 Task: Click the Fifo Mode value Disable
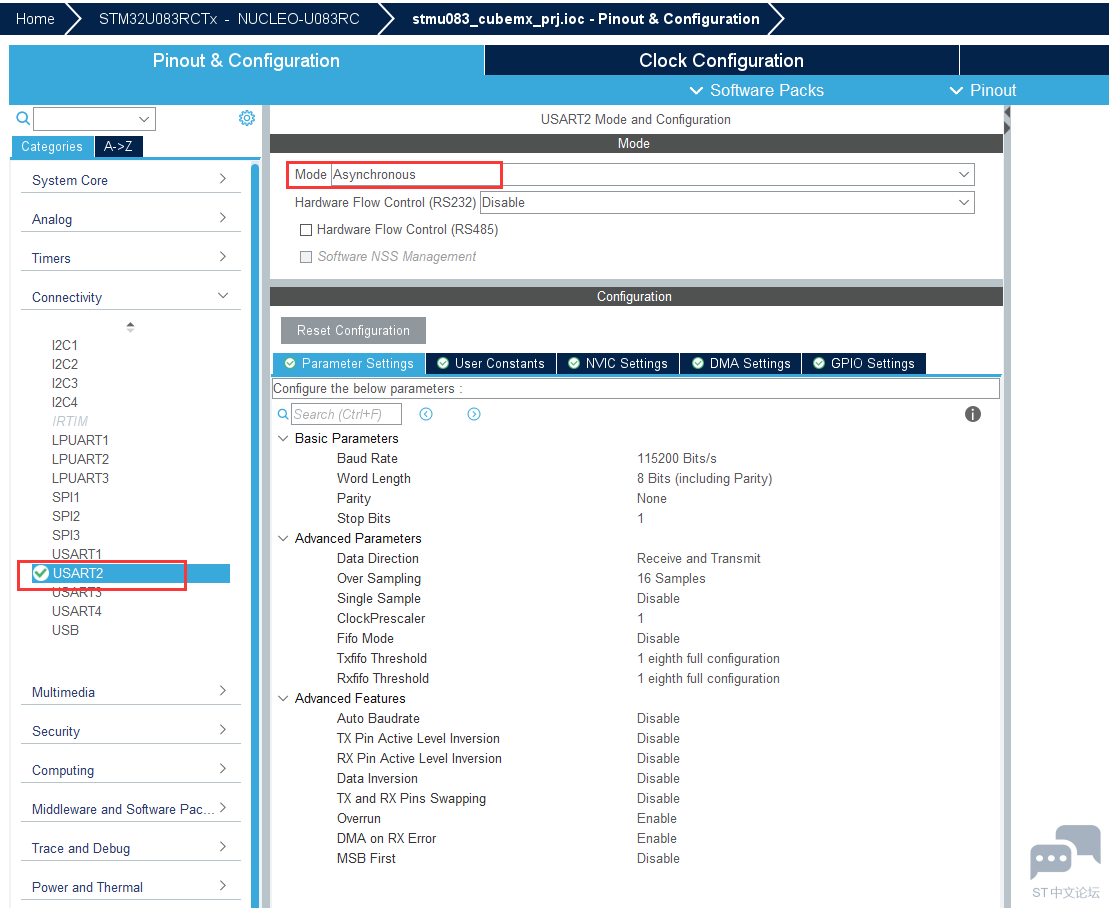(x=658, y=639)
